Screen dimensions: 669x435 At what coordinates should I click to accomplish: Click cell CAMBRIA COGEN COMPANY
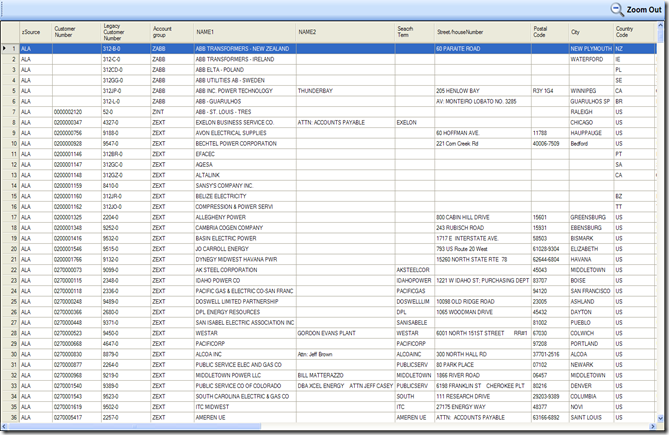point(245,228)
